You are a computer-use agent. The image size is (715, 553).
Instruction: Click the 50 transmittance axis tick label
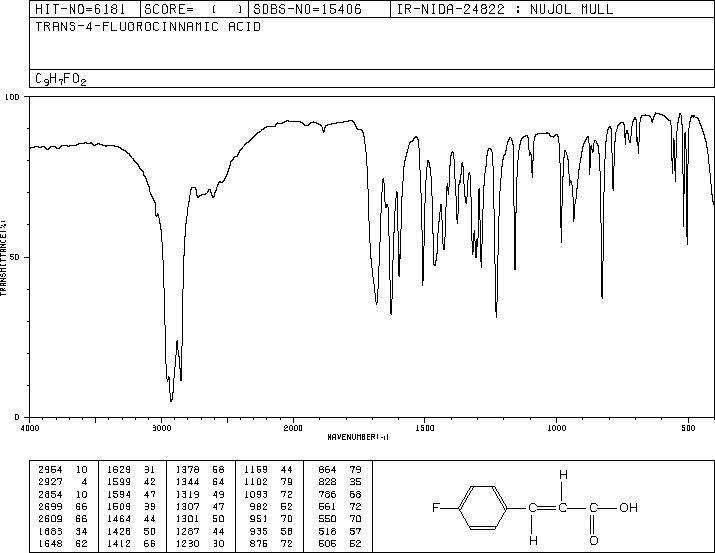click(x=13, y=257)
